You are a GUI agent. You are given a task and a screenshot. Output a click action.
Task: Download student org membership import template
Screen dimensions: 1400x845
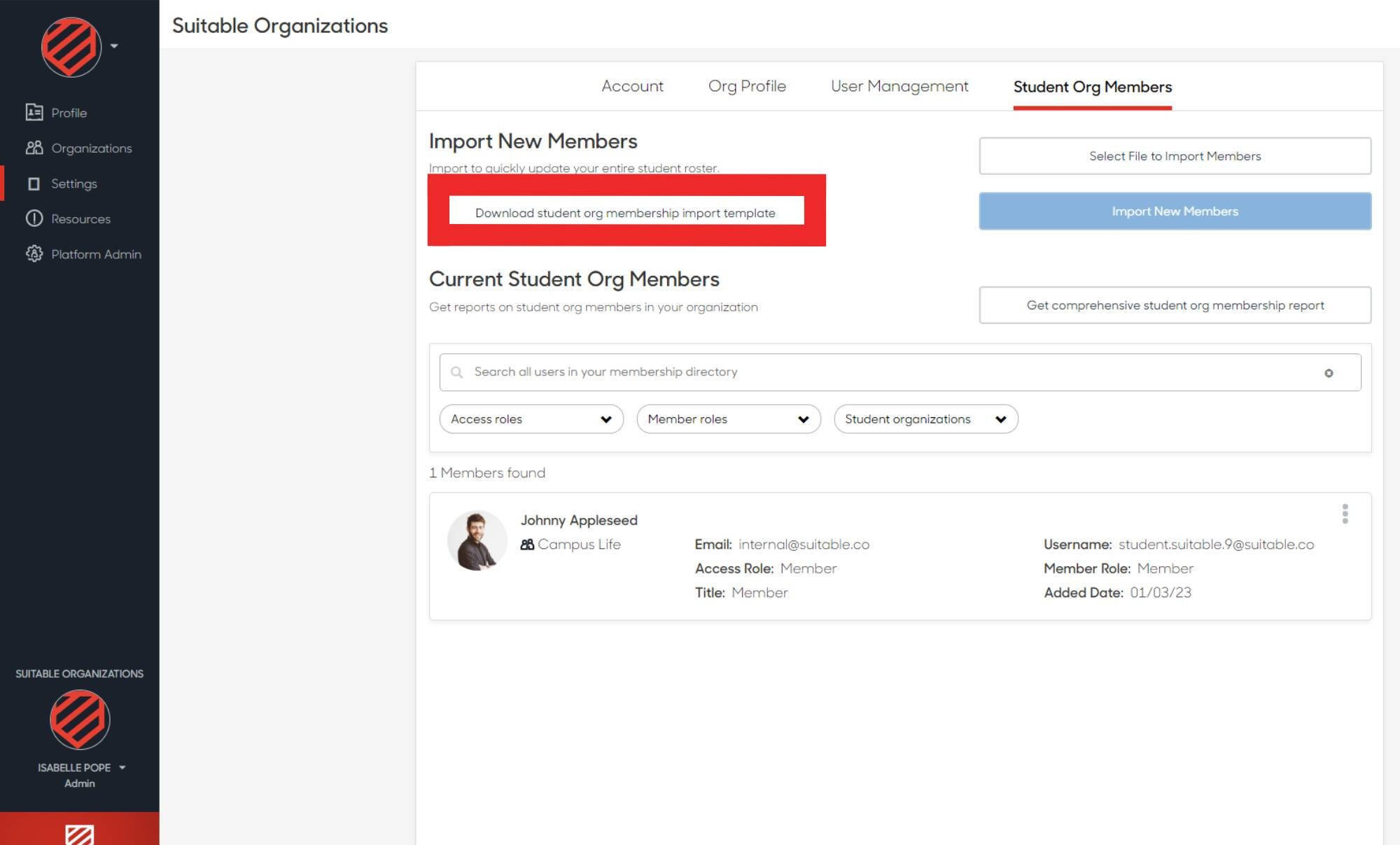tap(625, 212)
